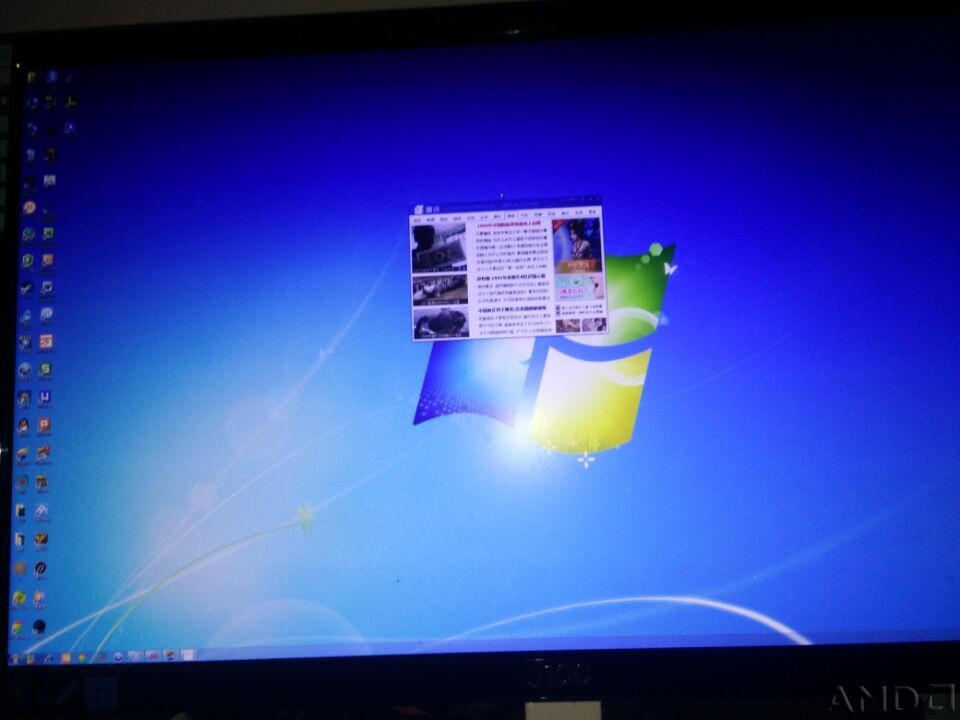Open the middle bold black headline in popup

coord(511,277)
